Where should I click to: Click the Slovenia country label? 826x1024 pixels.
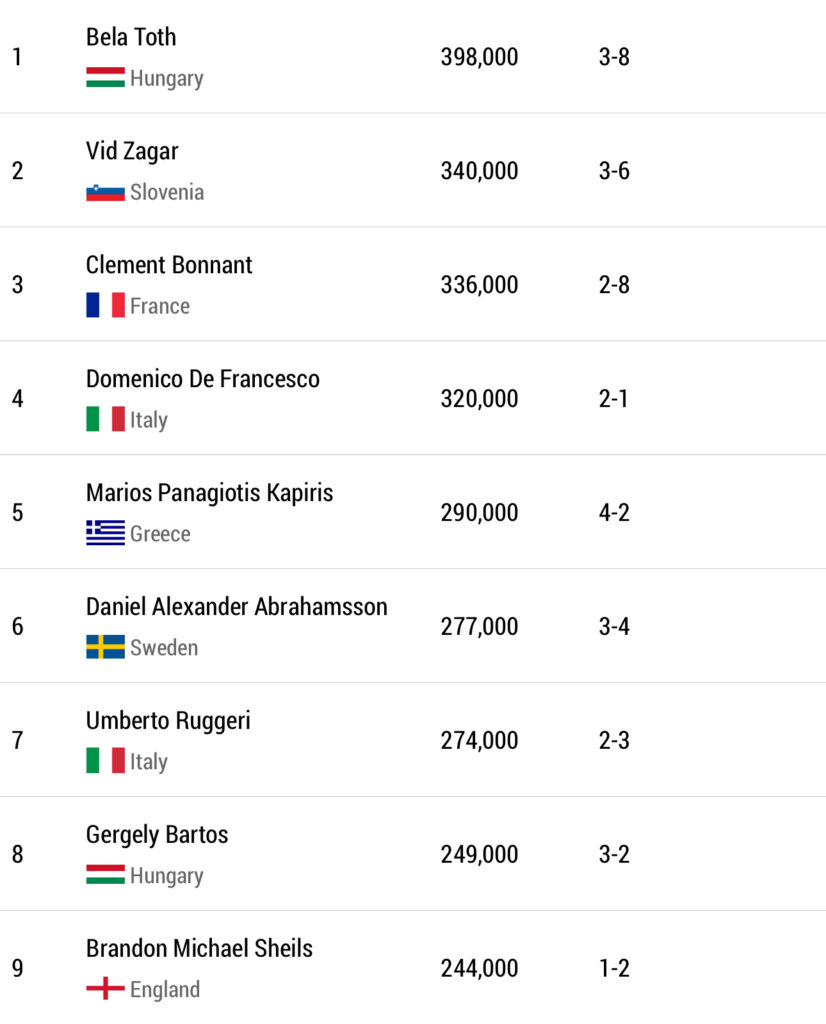point(167,192)
